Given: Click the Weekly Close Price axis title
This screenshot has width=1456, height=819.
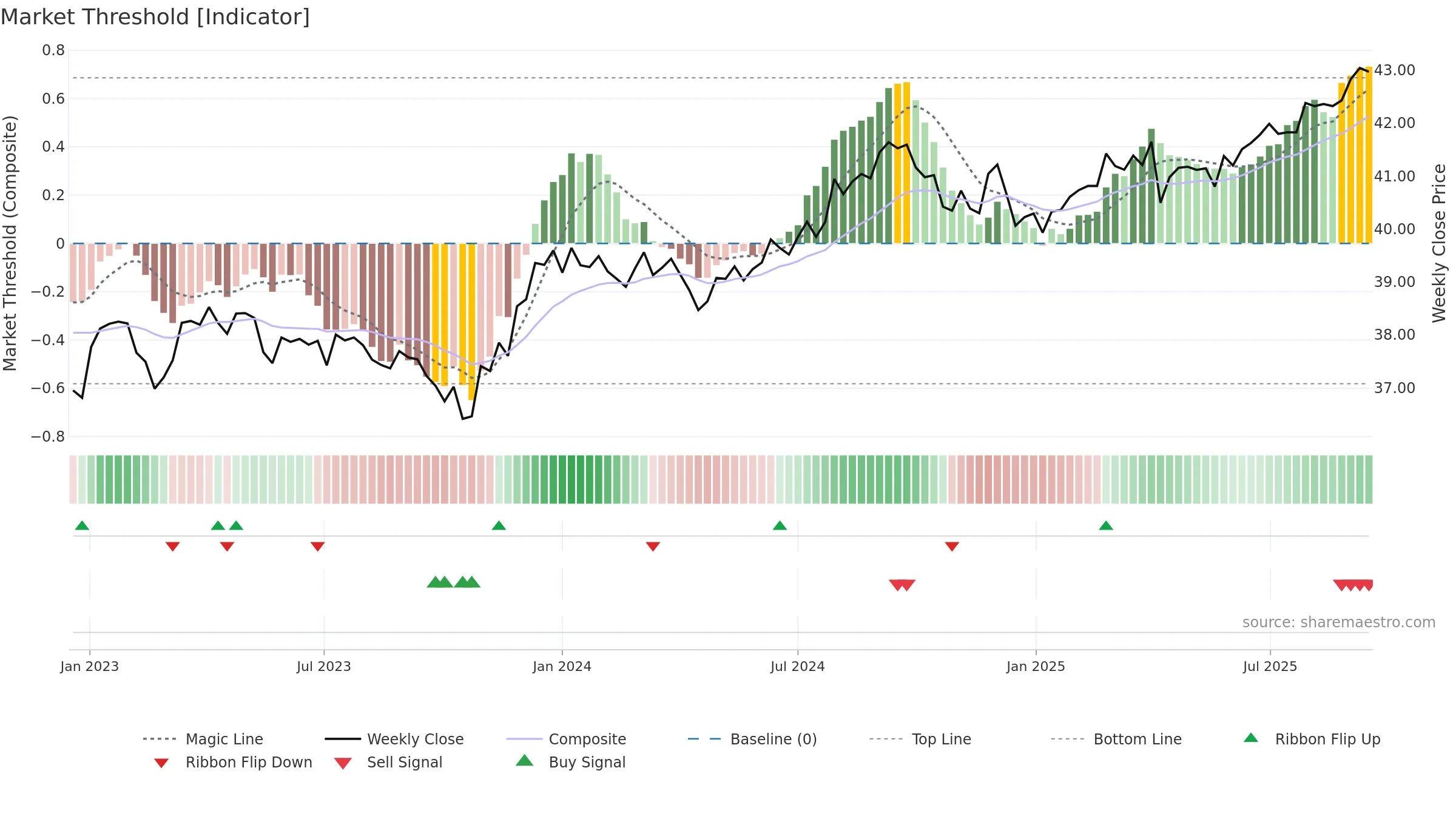Looking at the screenshot, I should click(x=1439, y=243).
